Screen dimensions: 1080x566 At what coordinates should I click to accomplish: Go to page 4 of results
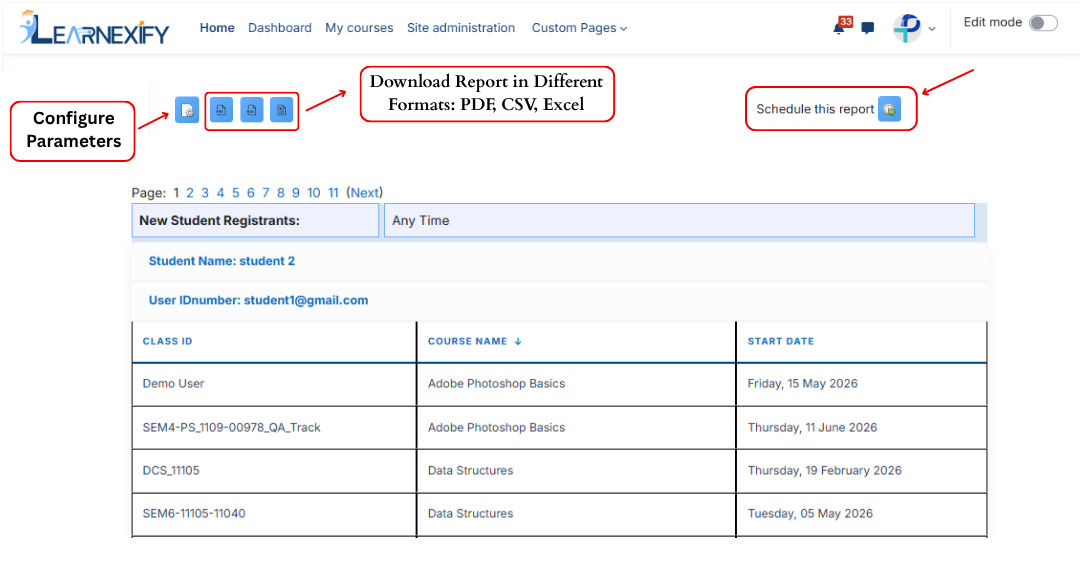click(x=220, y=193)
